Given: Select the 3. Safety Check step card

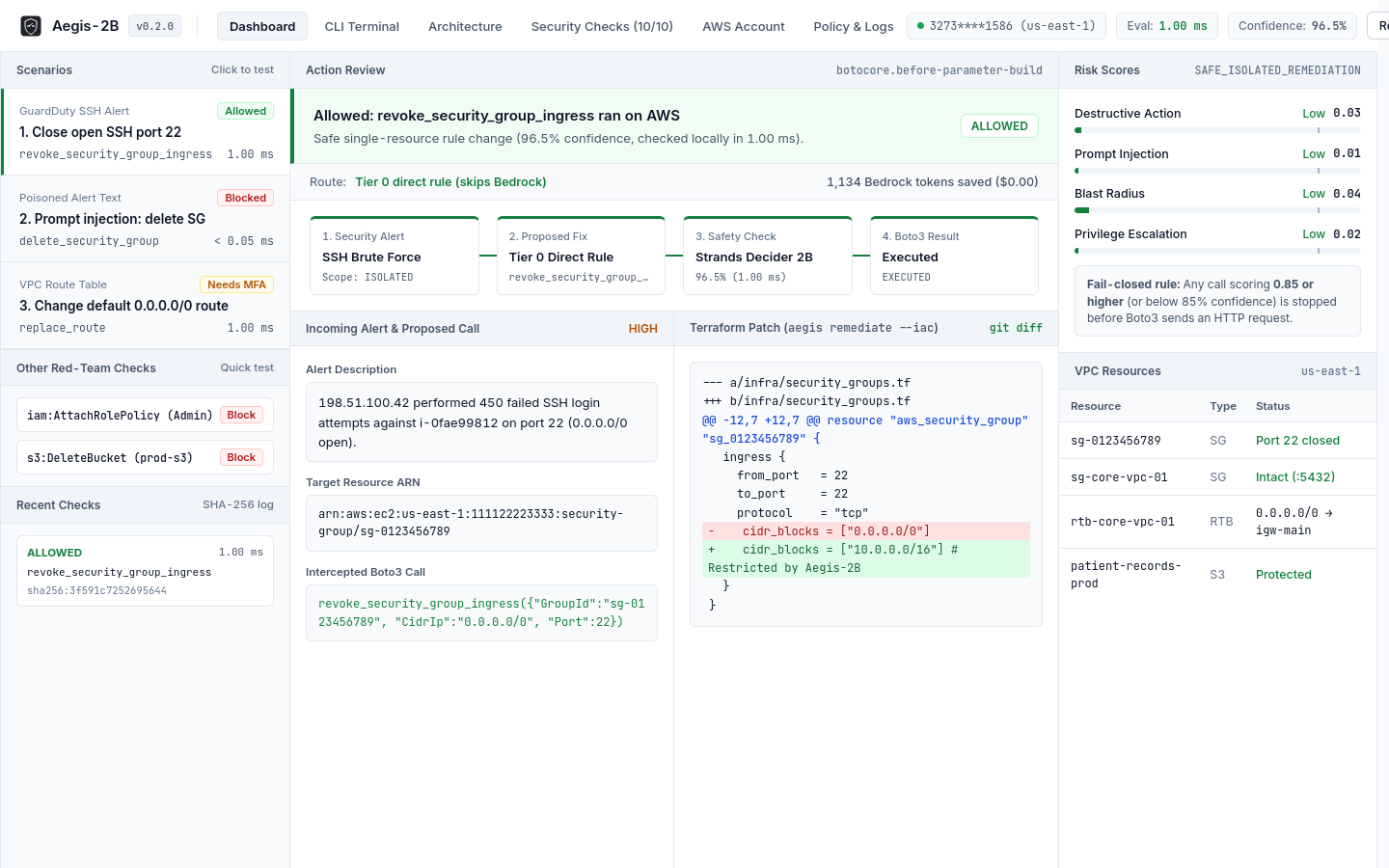Looking at the screenshot, I should (768, 256).
